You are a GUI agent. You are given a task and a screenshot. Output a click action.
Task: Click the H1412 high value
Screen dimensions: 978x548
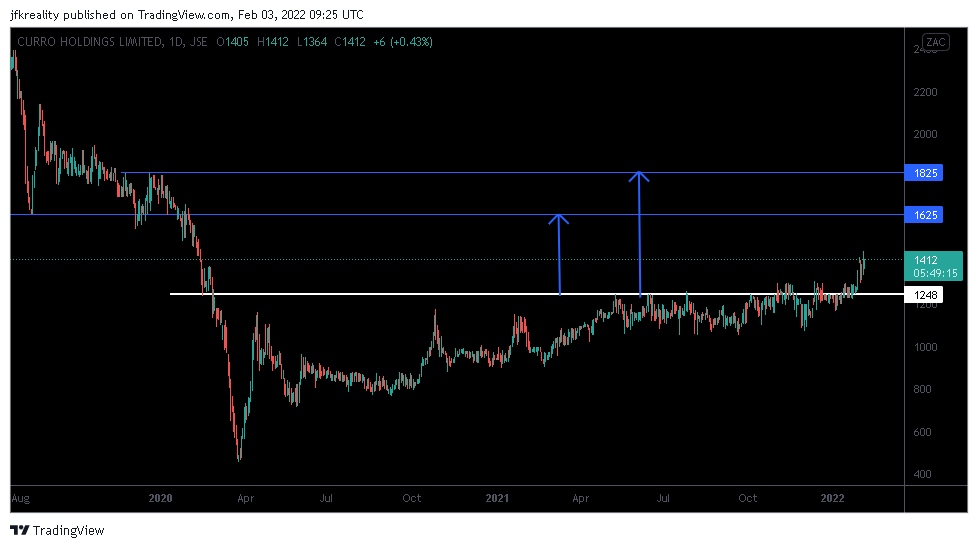[273, 42]
